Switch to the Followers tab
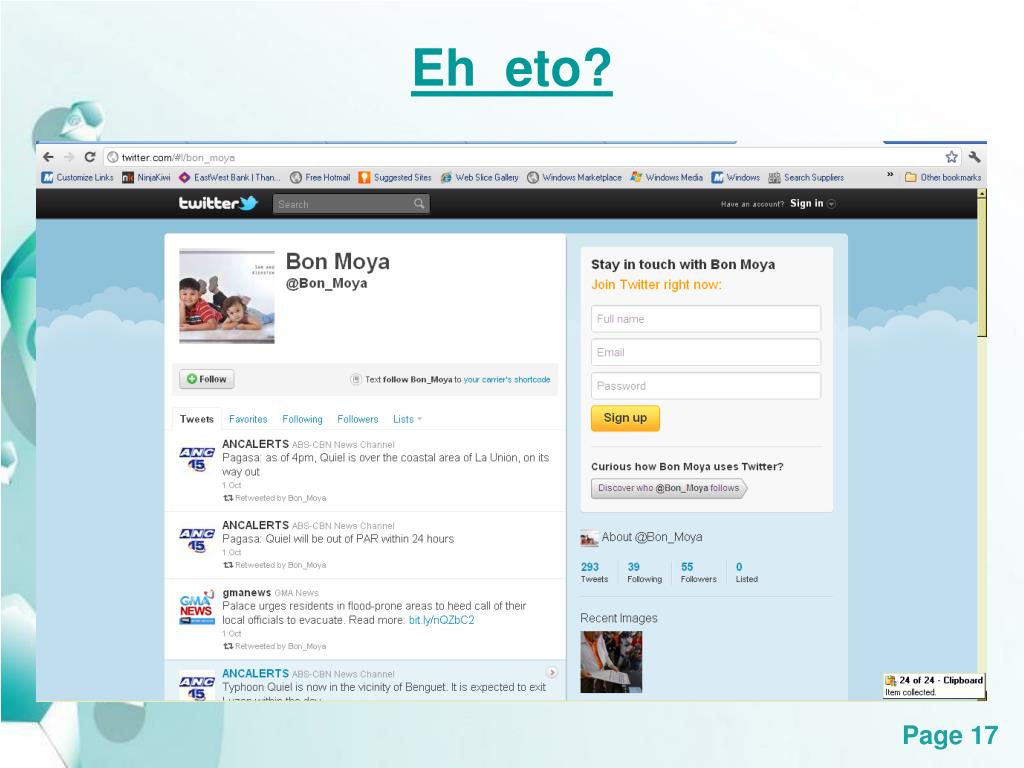This screenshot has width=1024, height=768. (357, 419)
